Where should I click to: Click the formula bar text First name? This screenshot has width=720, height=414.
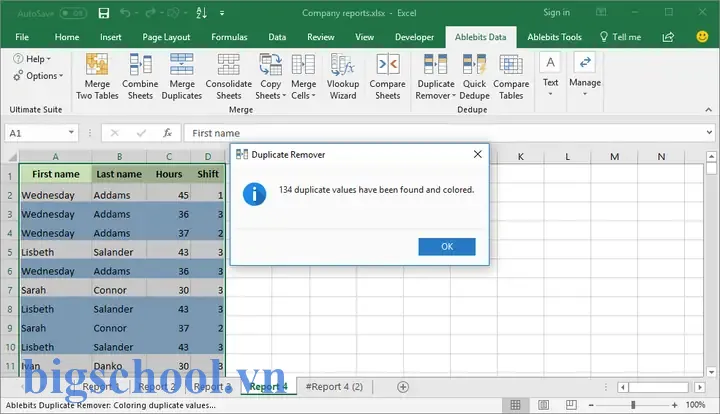(x=216, y=133)
